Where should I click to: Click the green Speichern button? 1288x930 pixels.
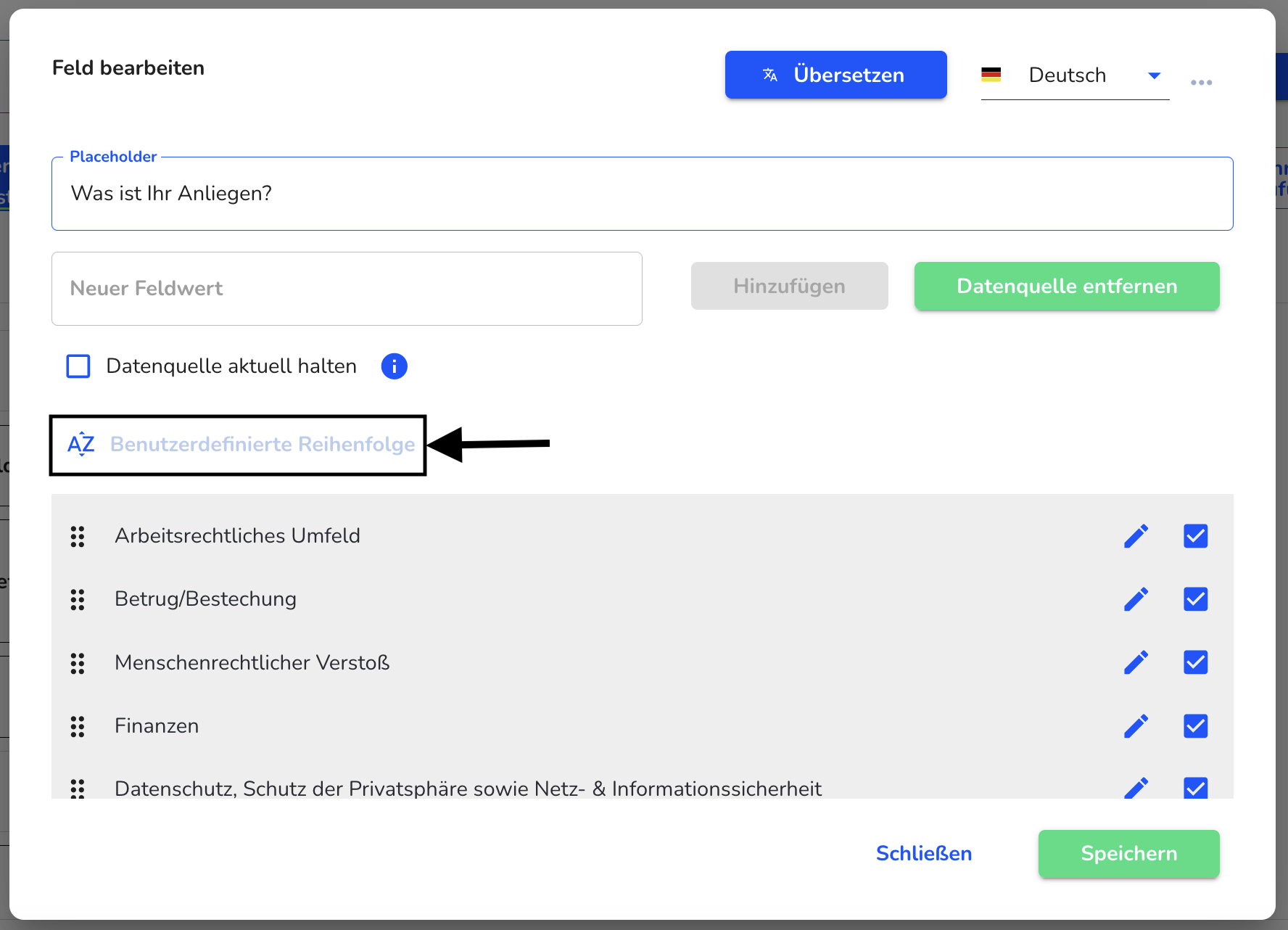pyautogui.click(x=1128, y=854)
